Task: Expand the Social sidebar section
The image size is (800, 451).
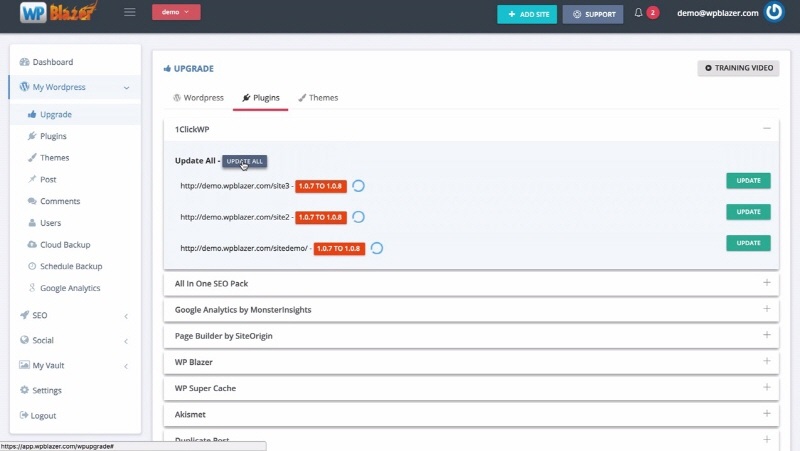Action: [x=74, y=340]
